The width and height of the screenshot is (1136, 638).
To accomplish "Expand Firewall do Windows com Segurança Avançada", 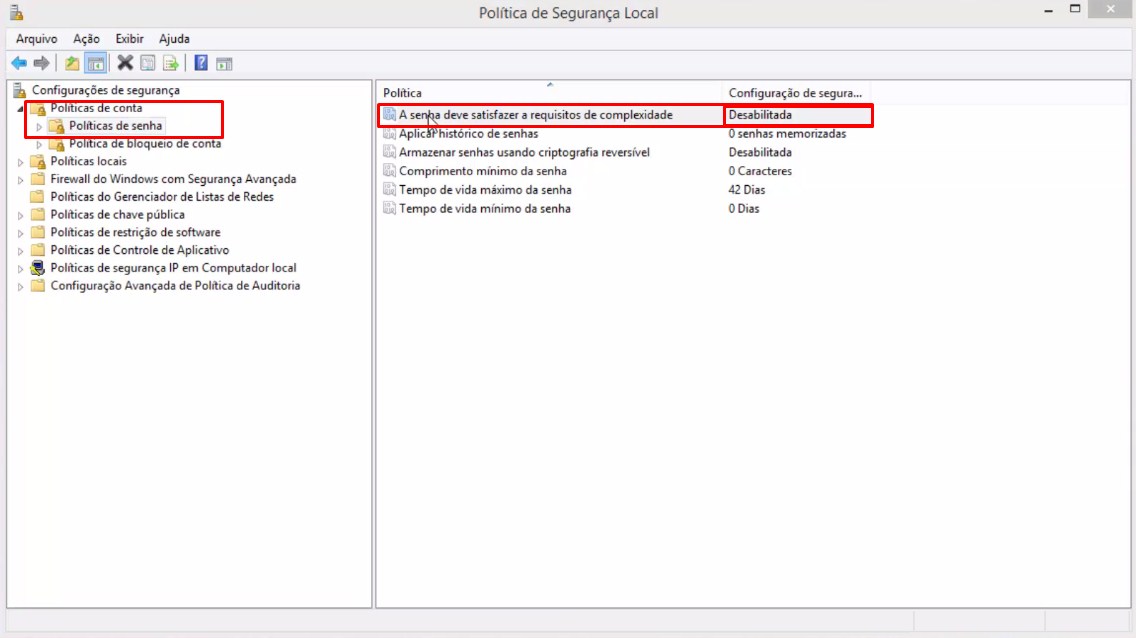I will pyautogui.click(x=20, y=180).
